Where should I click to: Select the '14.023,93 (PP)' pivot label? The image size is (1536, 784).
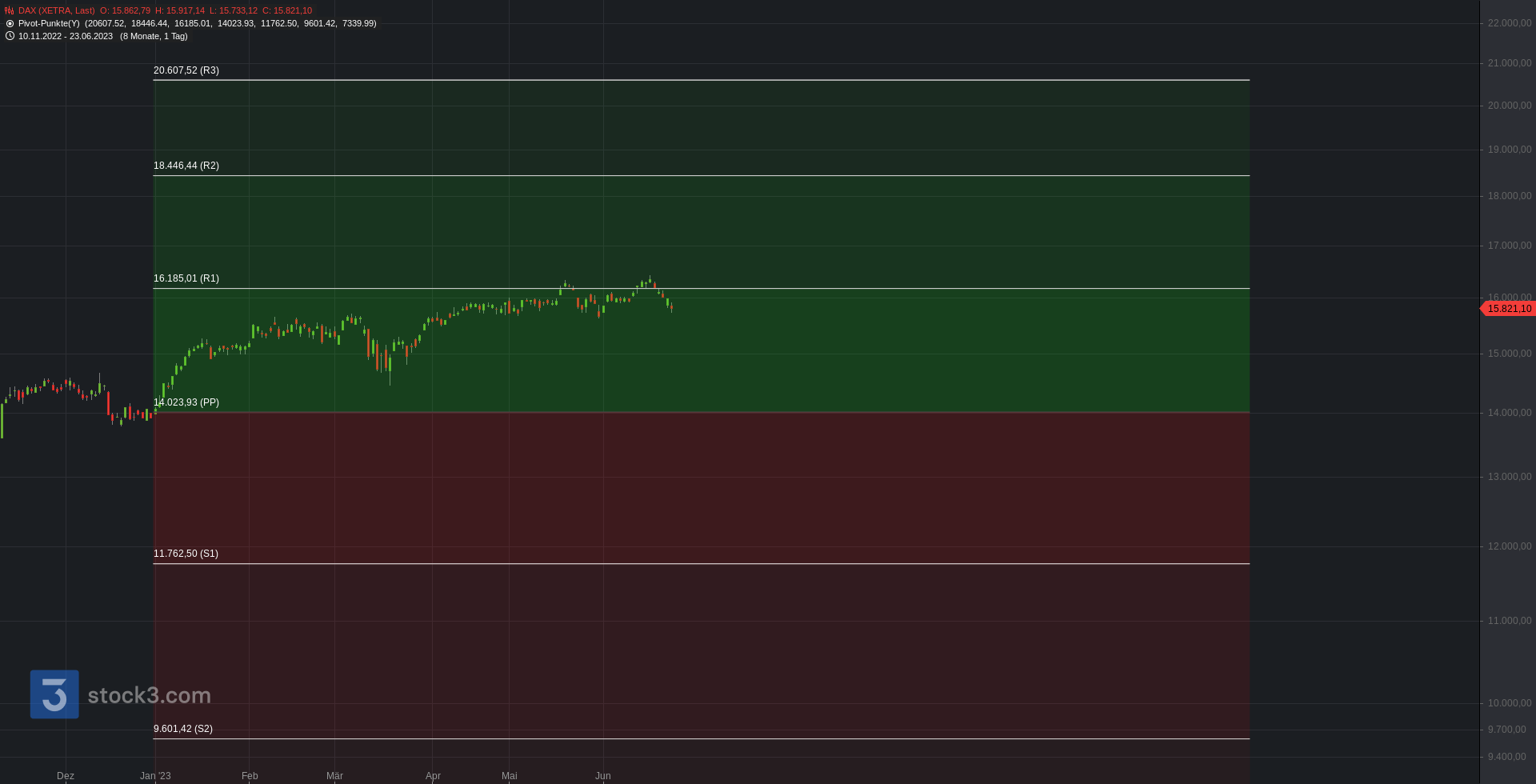pos(186,402)
